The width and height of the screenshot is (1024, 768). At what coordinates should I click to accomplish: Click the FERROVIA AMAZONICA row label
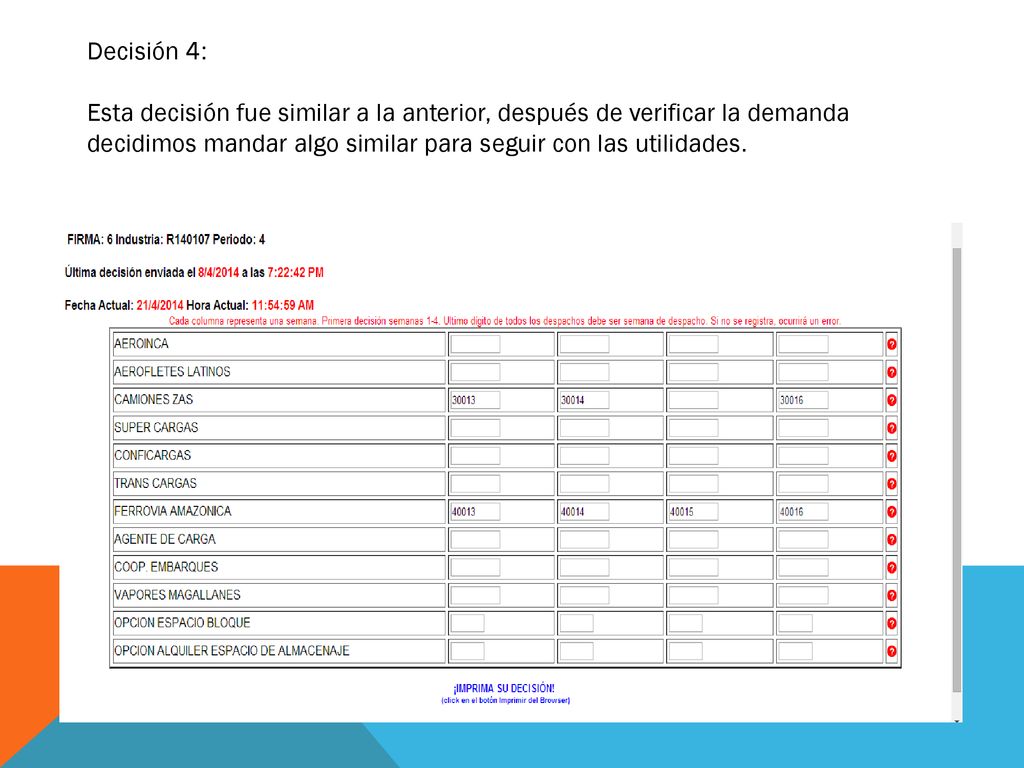[172, 511]
